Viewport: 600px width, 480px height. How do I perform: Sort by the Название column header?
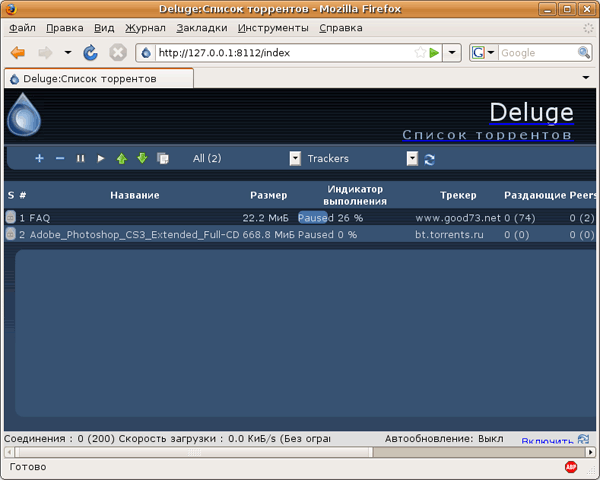pyautogui.click(x=135, y=195)
